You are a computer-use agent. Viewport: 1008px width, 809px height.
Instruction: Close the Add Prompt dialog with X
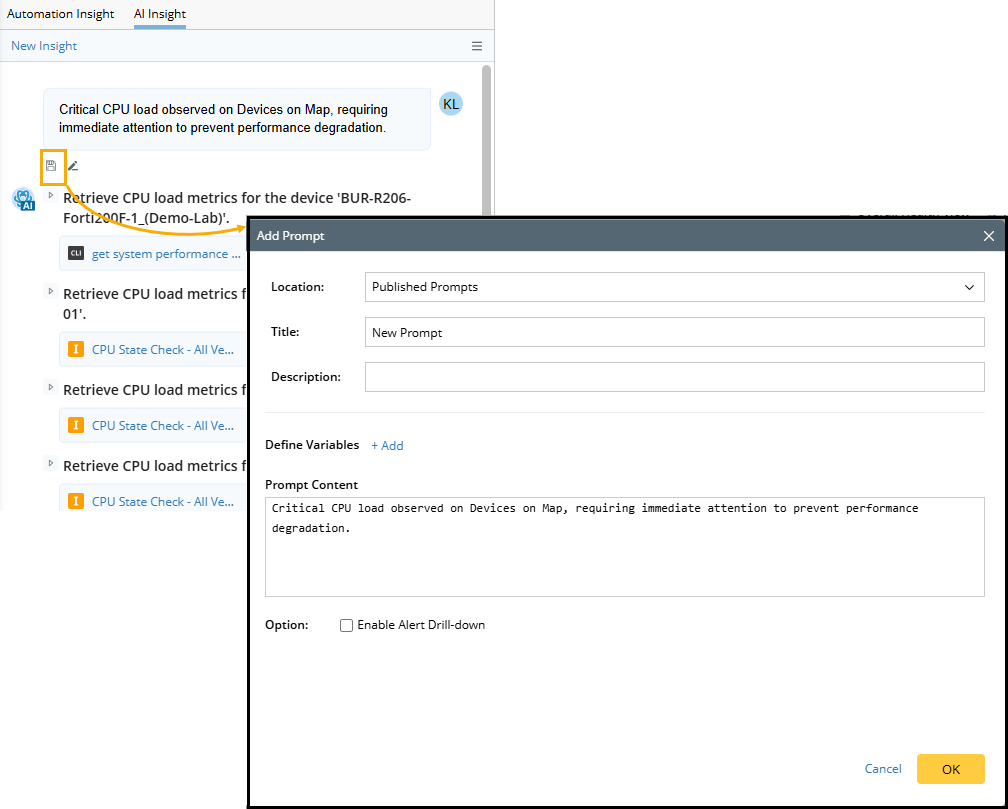pos(988,236)
